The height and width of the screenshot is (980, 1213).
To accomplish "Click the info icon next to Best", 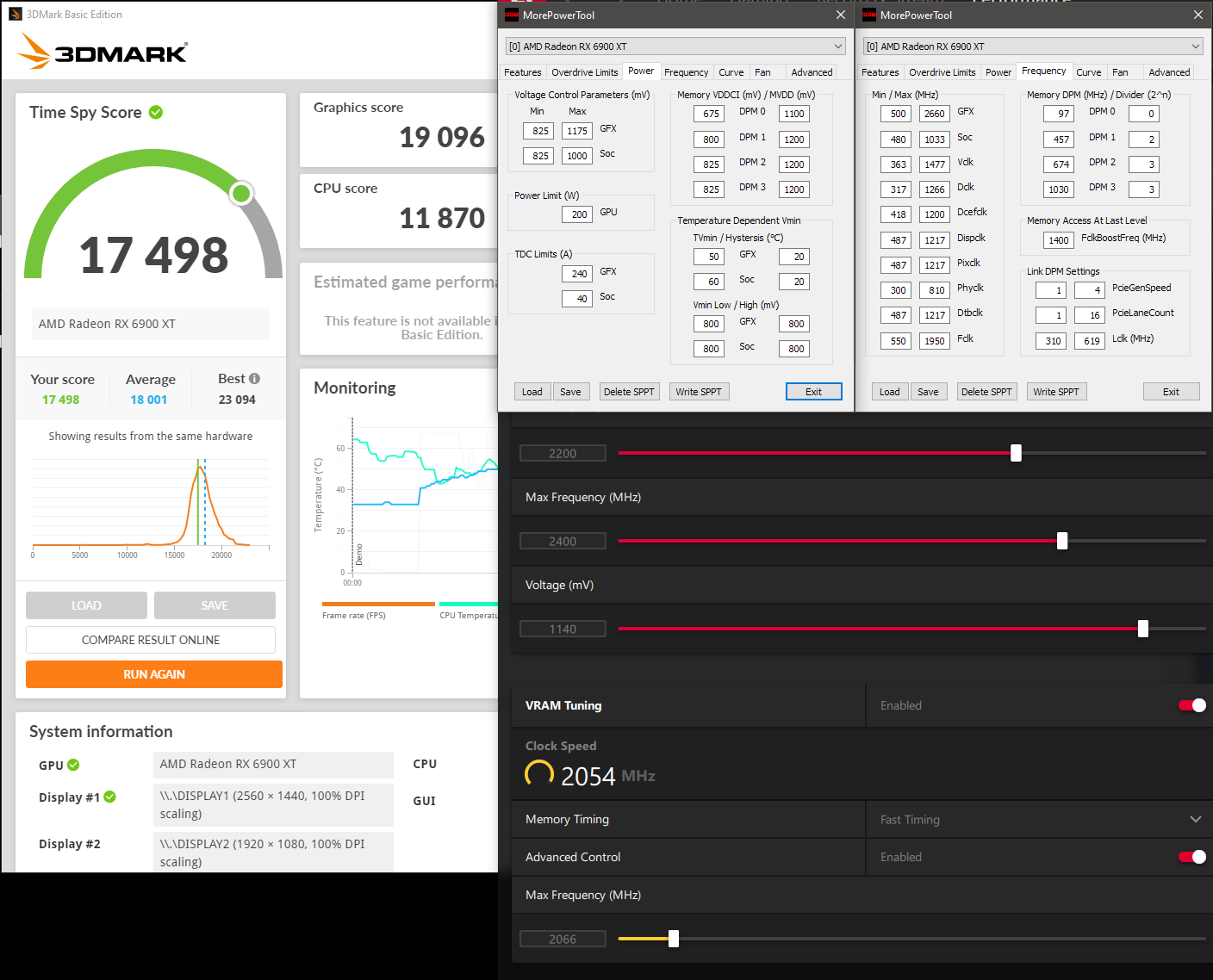I will click(254, 378).
